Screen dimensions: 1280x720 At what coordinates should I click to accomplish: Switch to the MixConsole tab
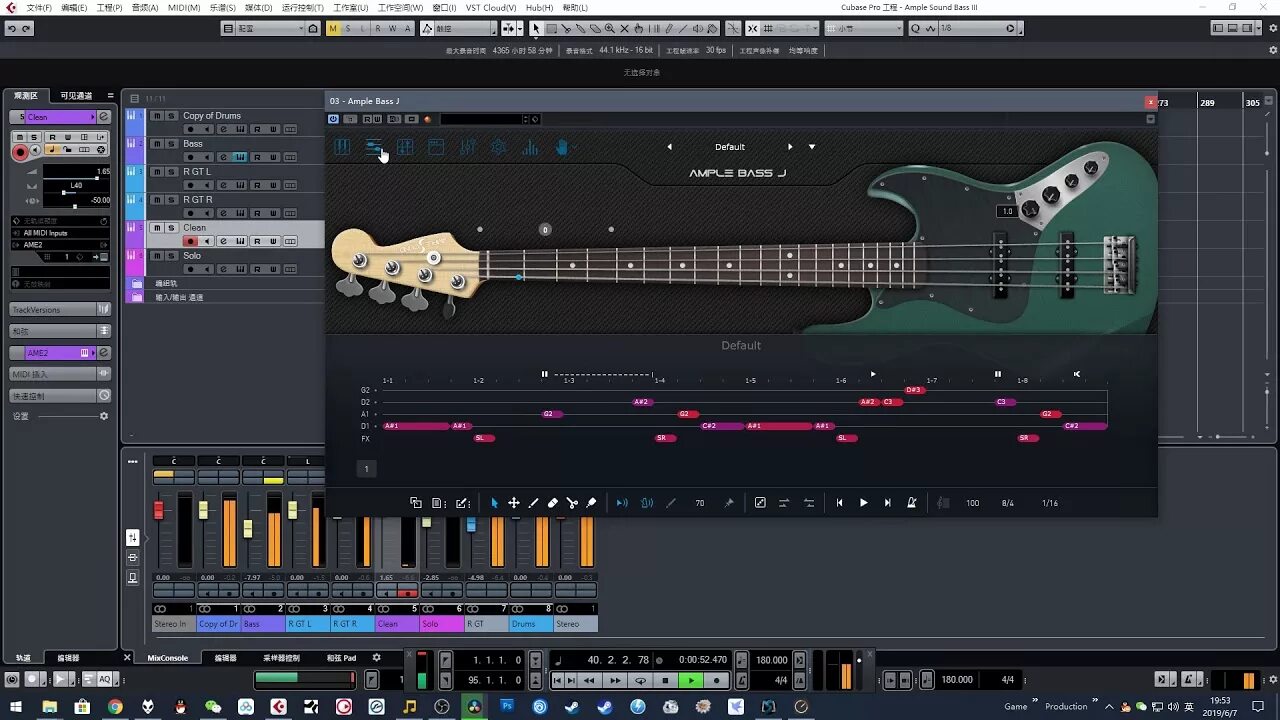click(x=167, y=658)
